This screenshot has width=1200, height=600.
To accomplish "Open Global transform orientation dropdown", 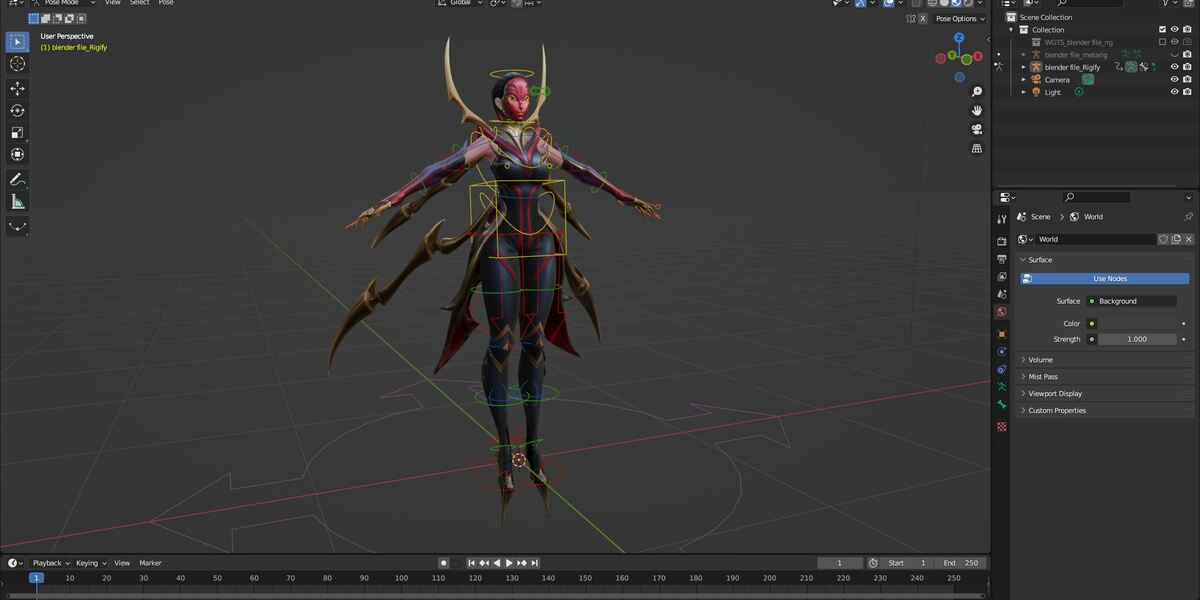I will (462, 3).
